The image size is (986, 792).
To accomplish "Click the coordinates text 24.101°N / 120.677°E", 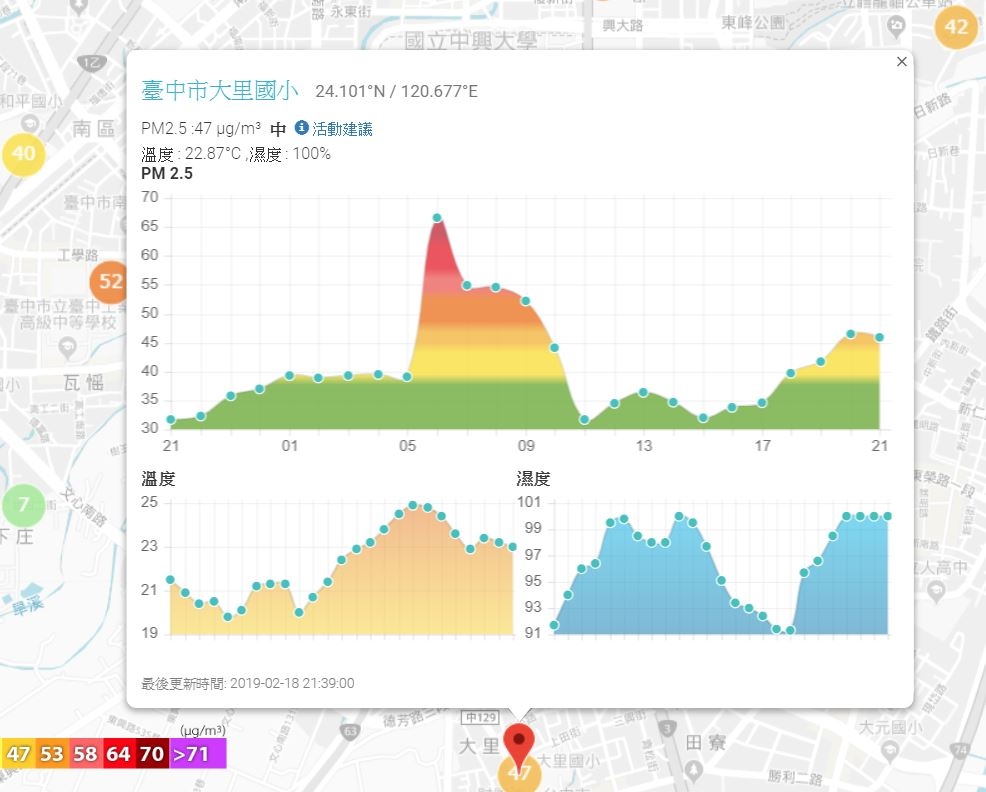I will pos(396,92).
